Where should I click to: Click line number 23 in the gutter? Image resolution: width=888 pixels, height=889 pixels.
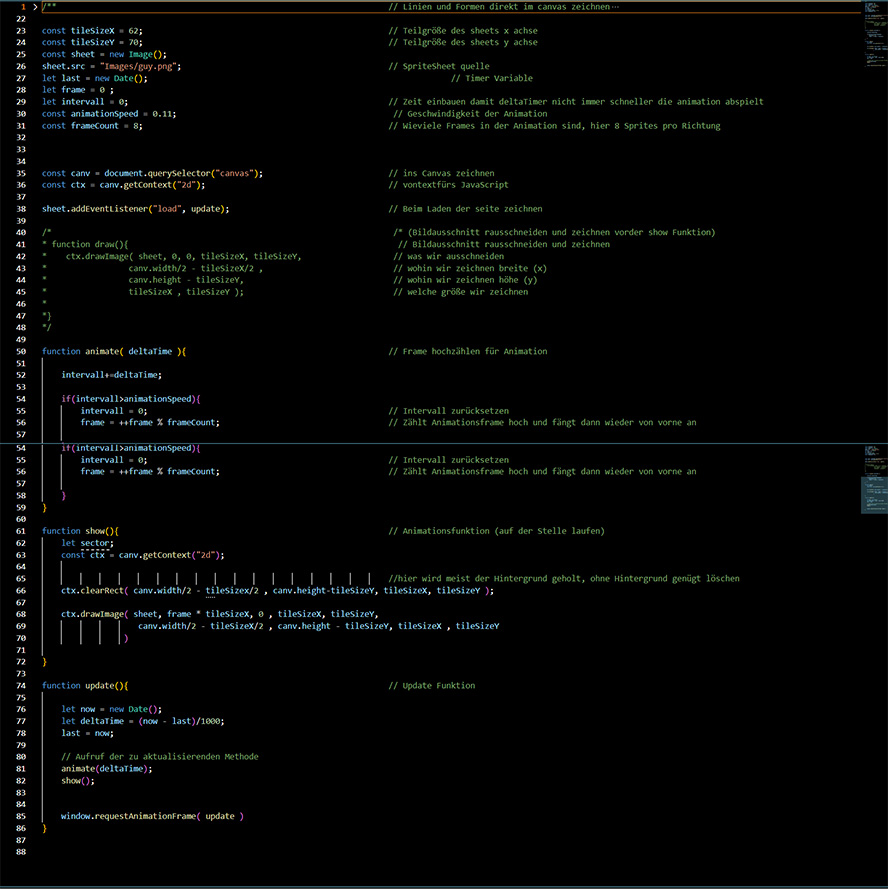tap(21, 31)
